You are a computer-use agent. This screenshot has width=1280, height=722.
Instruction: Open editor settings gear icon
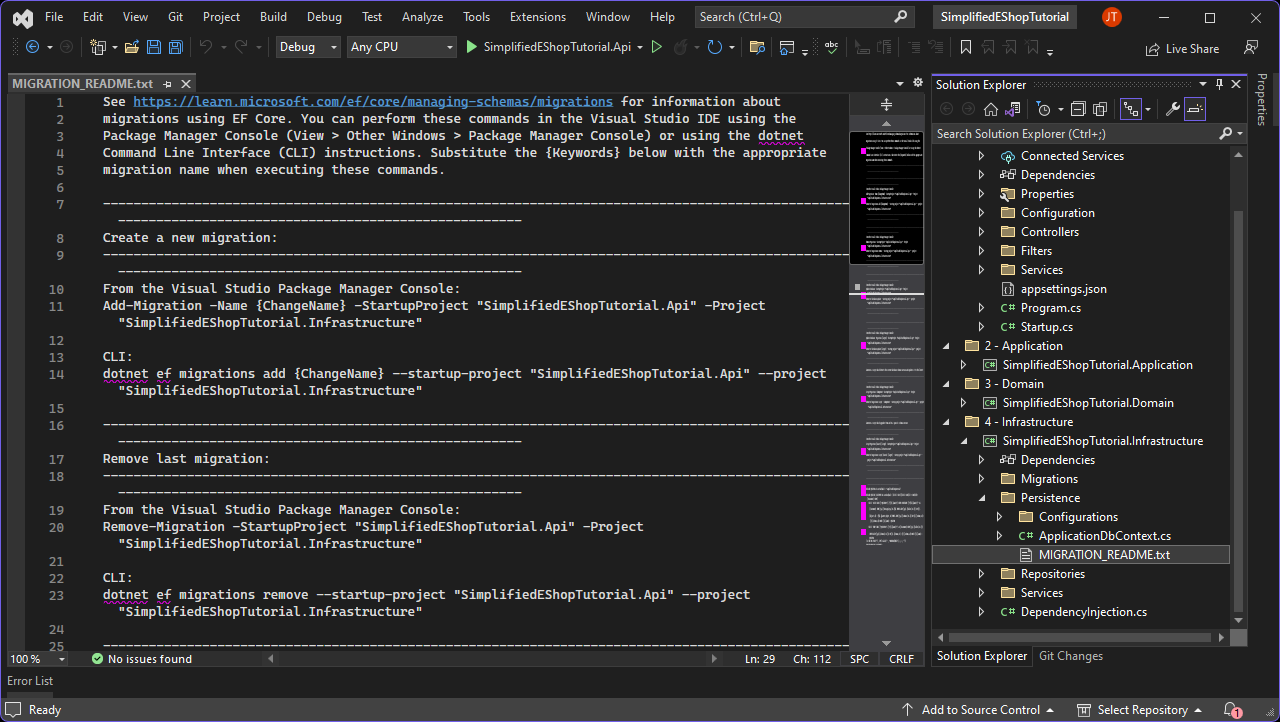(x=917, y=83)
